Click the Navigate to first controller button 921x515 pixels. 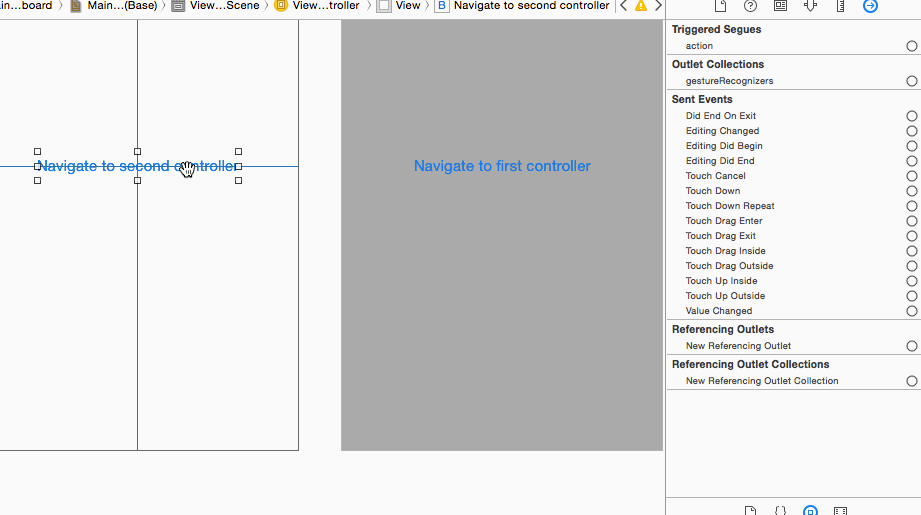(502, 166)
